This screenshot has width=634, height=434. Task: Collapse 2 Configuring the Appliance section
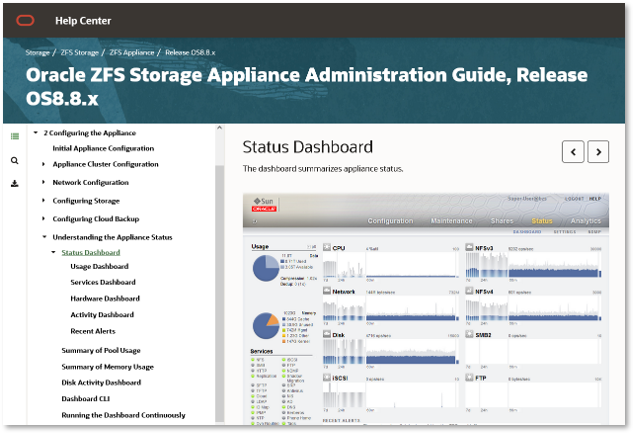(x=36, y=133)
